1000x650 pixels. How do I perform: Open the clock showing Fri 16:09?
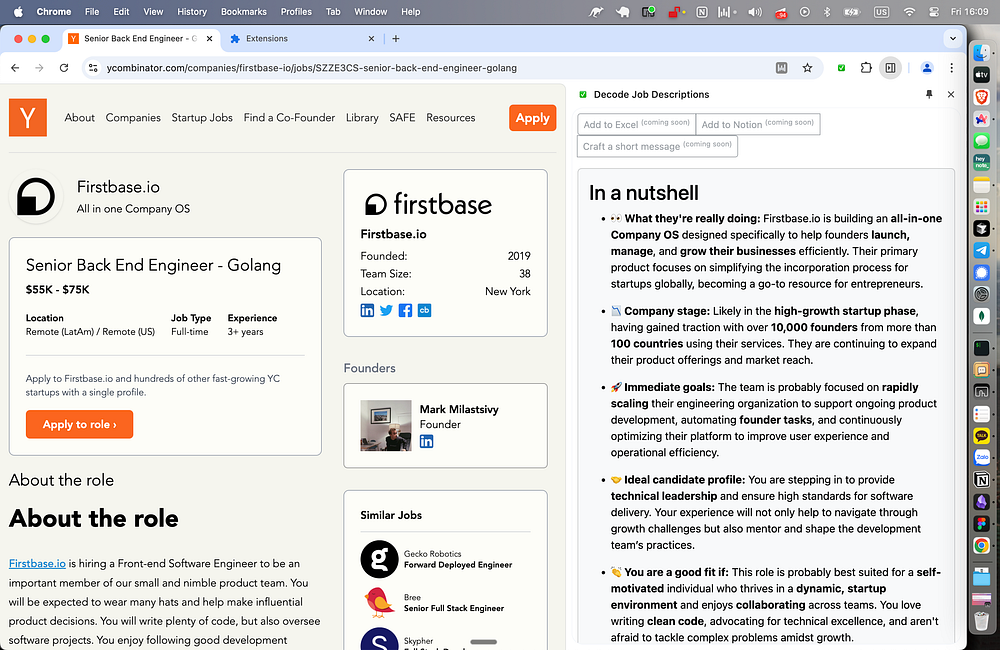(969, 11)
